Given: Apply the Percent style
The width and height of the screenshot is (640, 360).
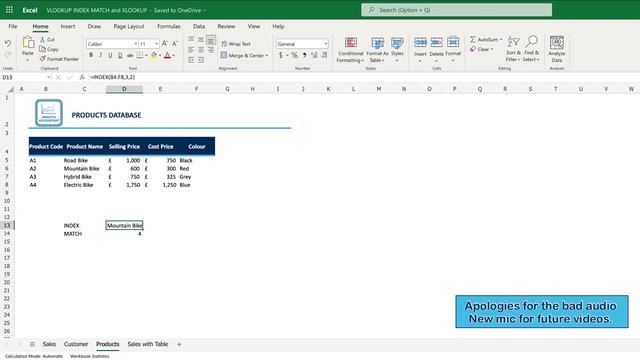Looking at the screenshot, I should [294, 55].
